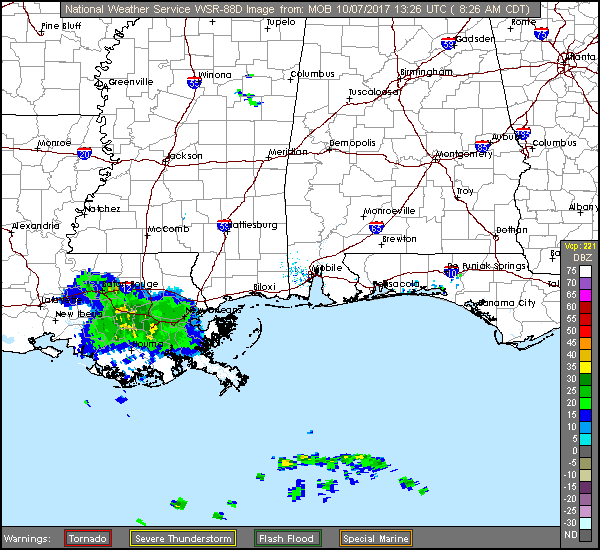
Task: Click the 'Vcp: 221' legend text
Action: pyautogui.click(x=581, y=246)
